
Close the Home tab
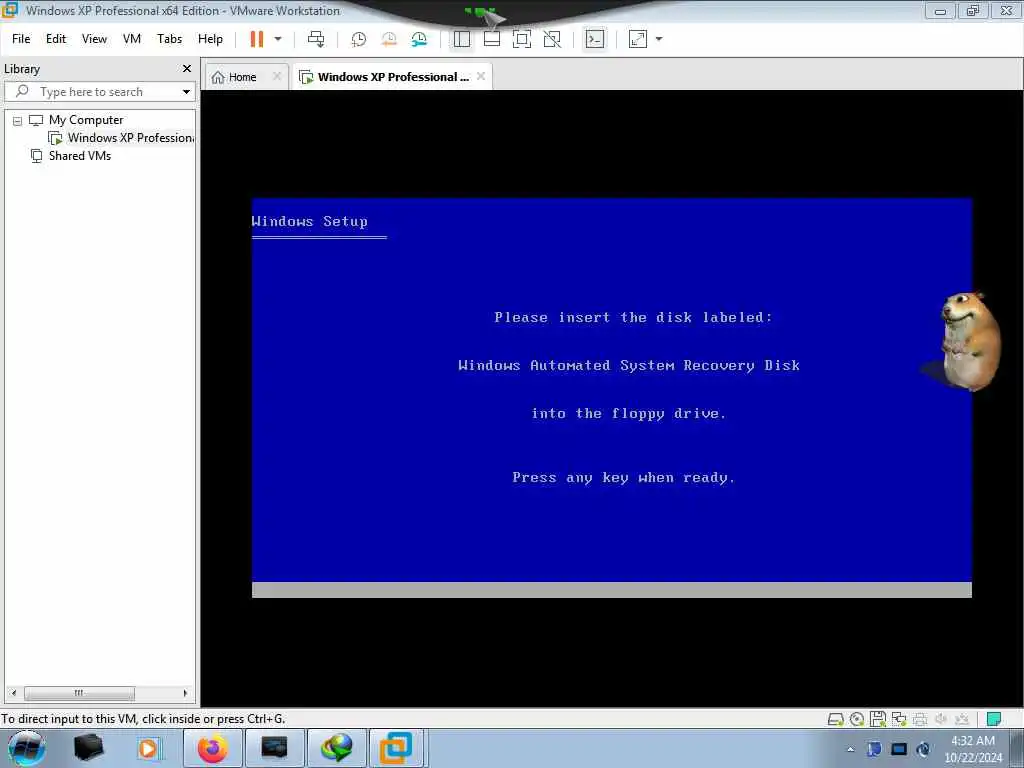point(277,76)
